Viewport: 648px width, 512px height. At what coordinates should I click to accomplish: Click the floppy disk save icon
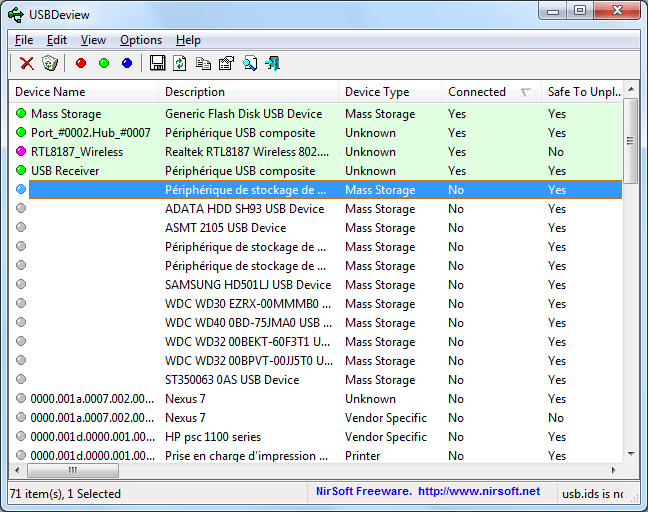(158, 63)
